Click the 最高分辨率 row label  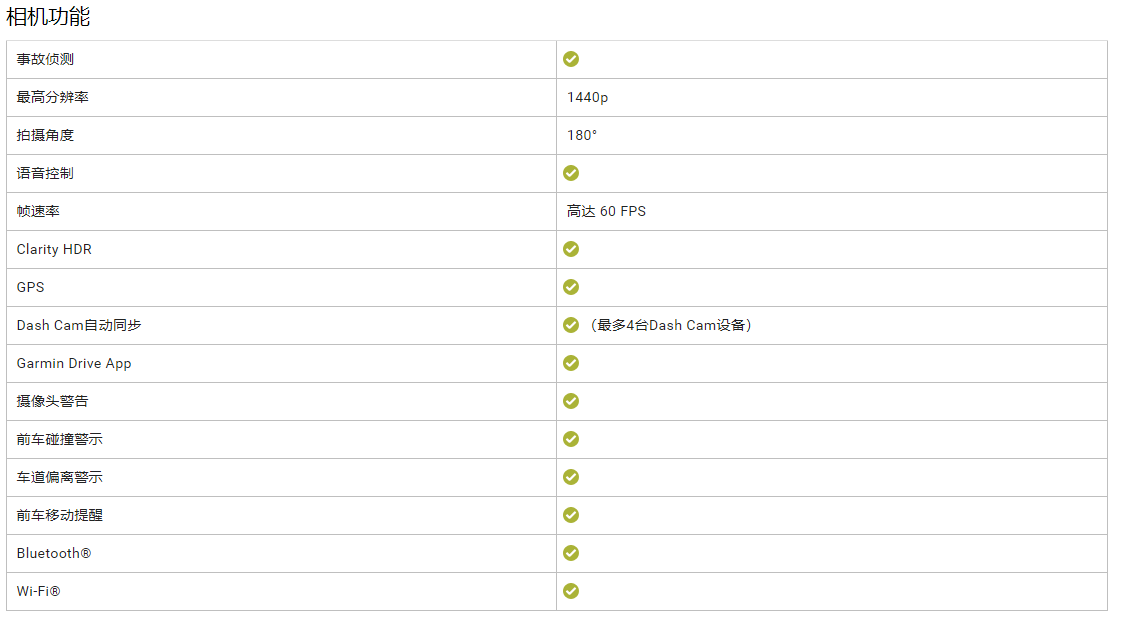pos(52,97)
